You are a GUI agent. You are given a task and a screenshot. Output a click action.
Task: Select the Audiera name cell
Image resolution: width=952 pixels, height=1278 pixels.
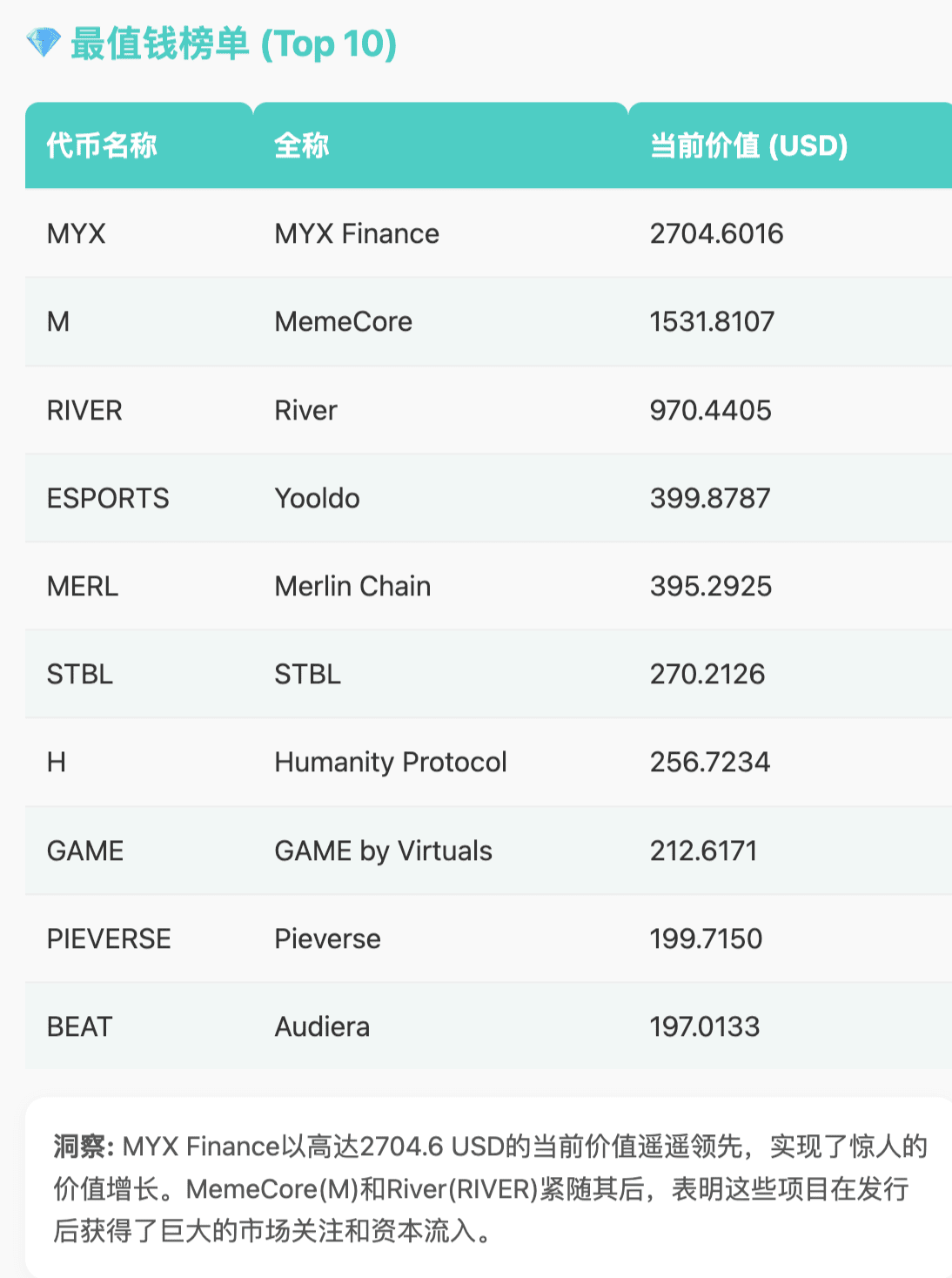[322, 1027]
